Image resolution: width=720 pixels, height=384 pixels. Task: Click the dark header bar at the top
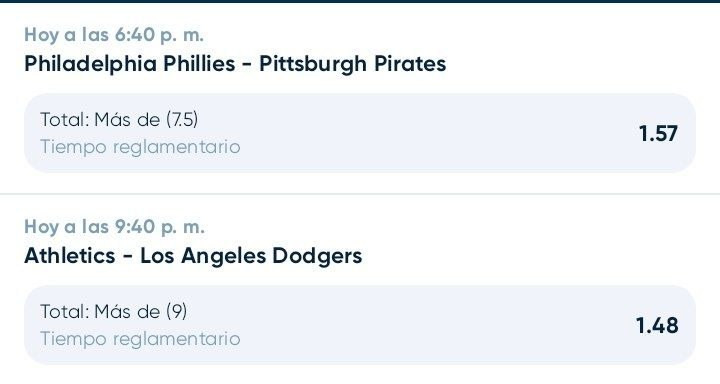tap(360, 1)
